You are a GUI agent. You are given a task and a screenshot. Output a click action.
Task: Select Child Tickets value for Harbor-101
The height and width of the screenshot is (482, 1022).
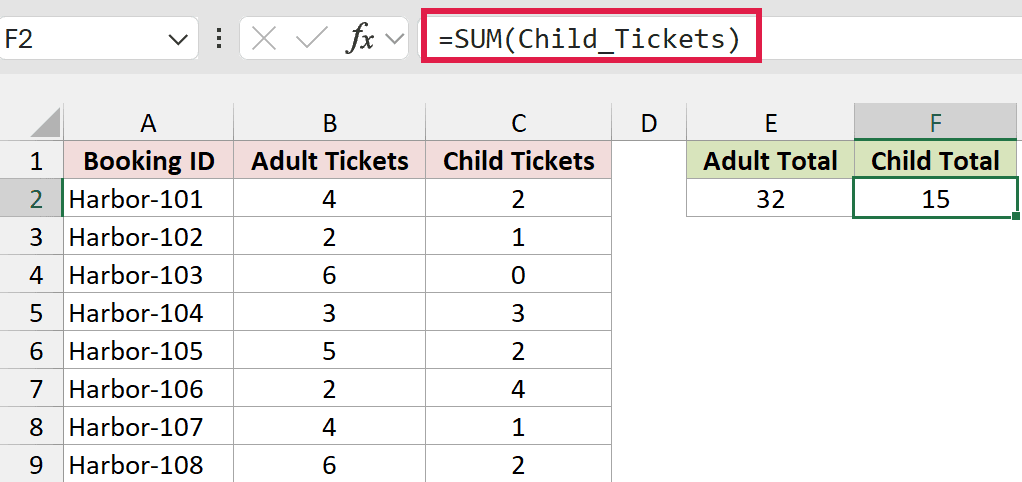click(518, 198)
